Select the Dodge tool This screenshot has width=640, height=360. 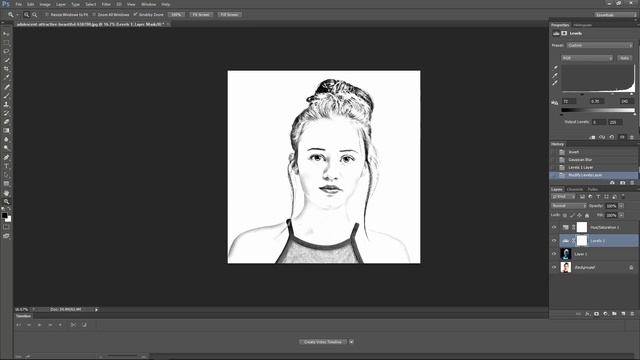(6, 148)
